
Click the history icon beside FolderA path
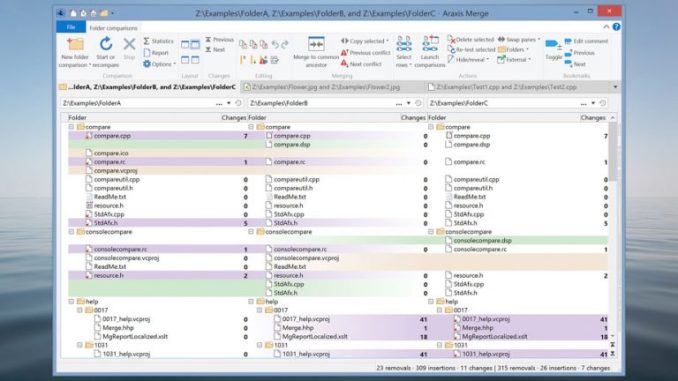pyautogui.click(x=238, y=103)
